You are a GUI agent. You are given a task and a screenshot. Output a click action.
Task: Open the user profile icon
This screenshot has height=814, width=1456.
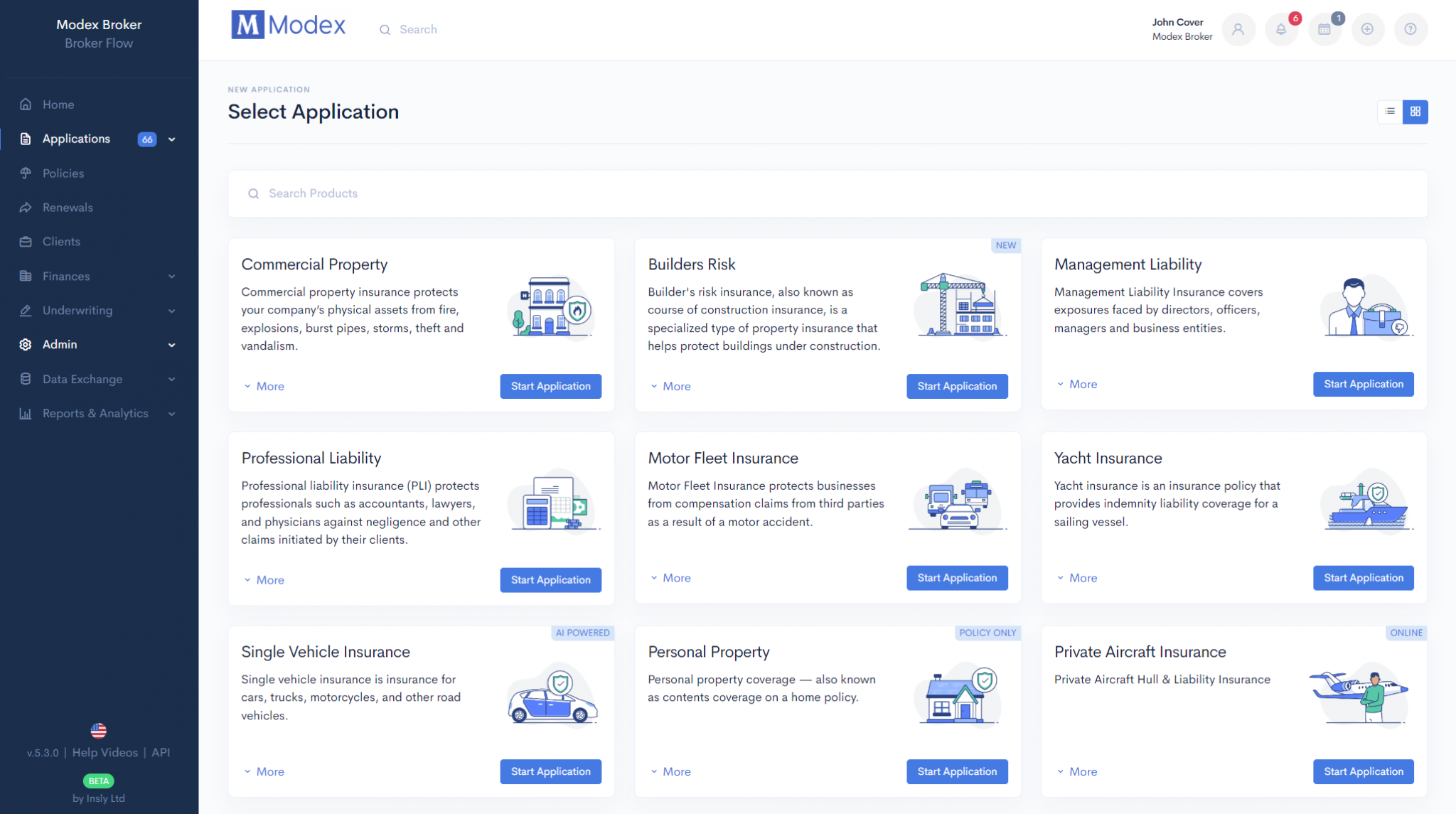1238,30
